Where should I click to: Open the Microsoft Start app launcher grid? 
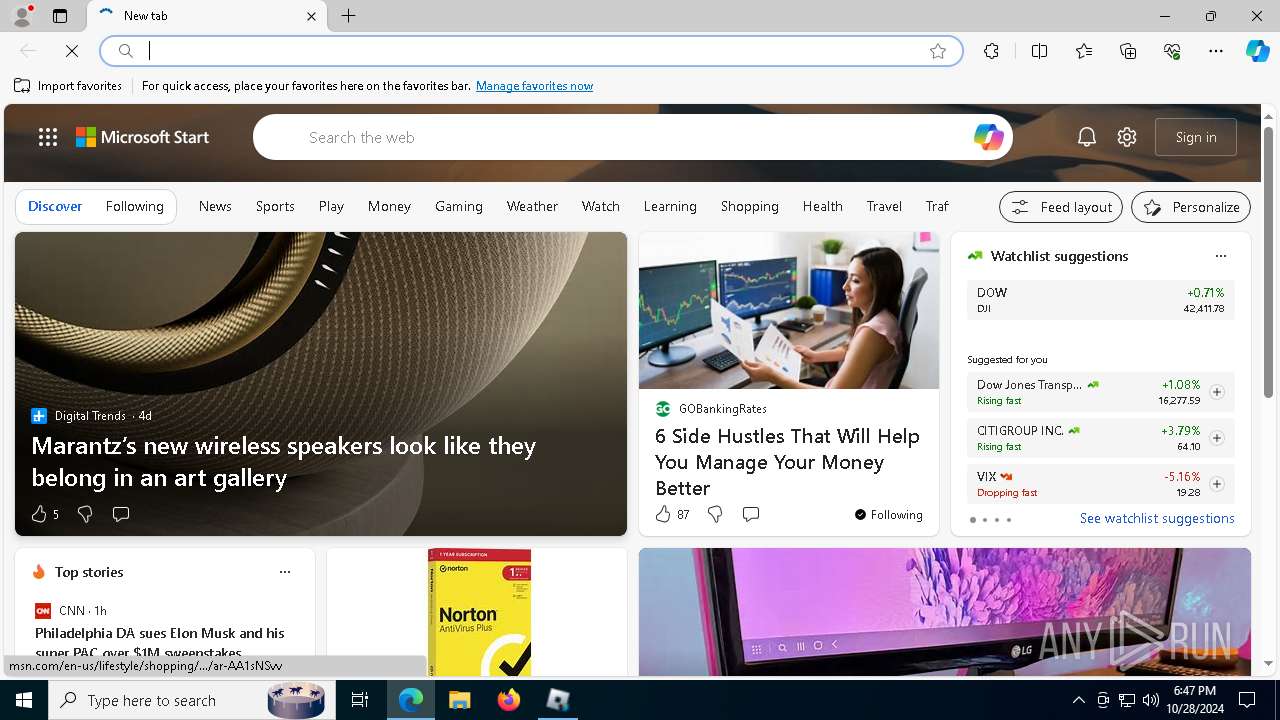pos(48,137)
